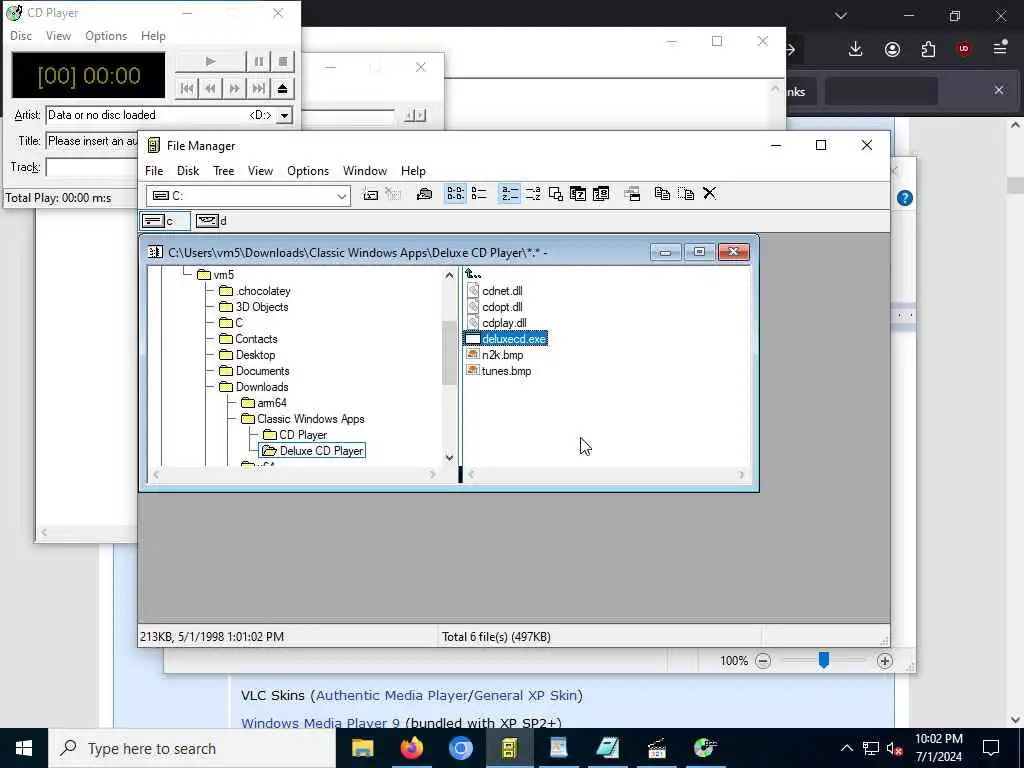This screenshot has height=768, width=1024.
Task: Open Options menu in CD Player
Action: [x=106, y=36]
